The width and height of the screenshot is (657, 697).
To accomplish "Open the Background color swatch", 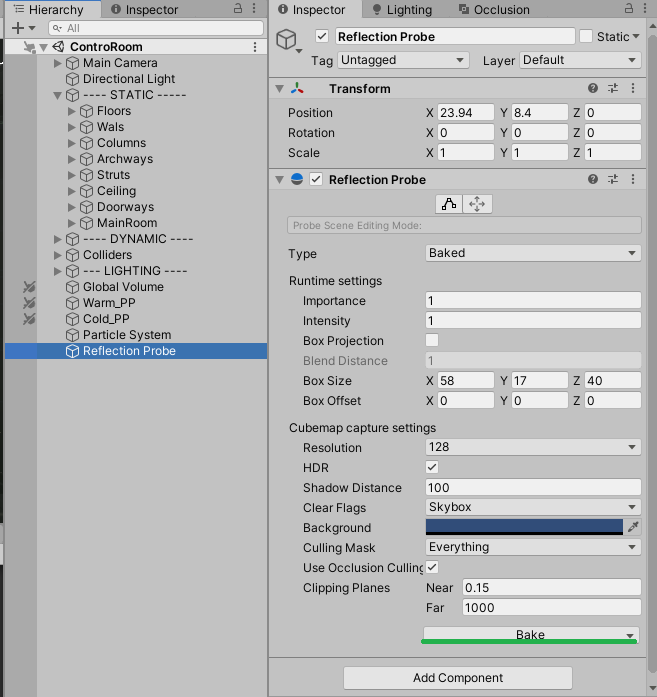I will (x=525, y=527).
